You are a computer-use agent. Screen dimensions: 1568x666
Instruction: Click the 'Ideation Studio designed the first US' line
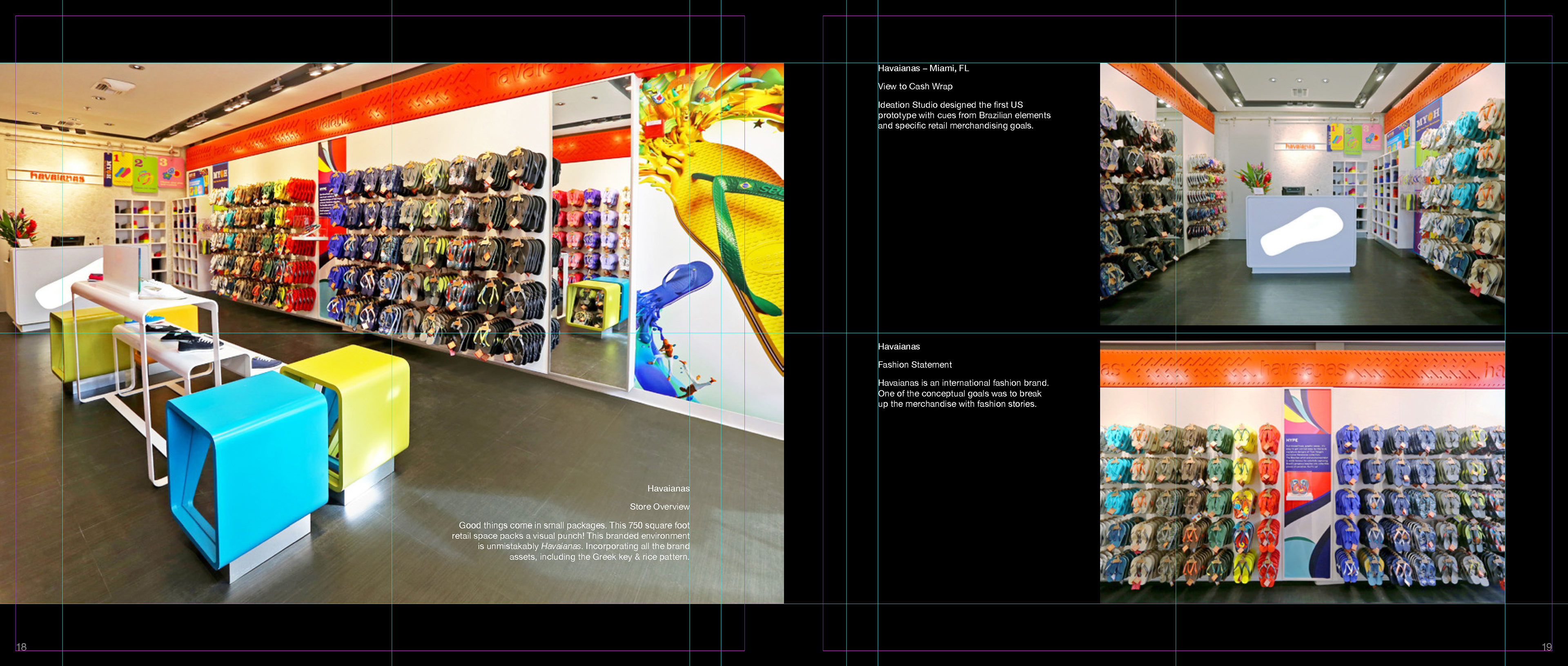(x=950, y=104)
